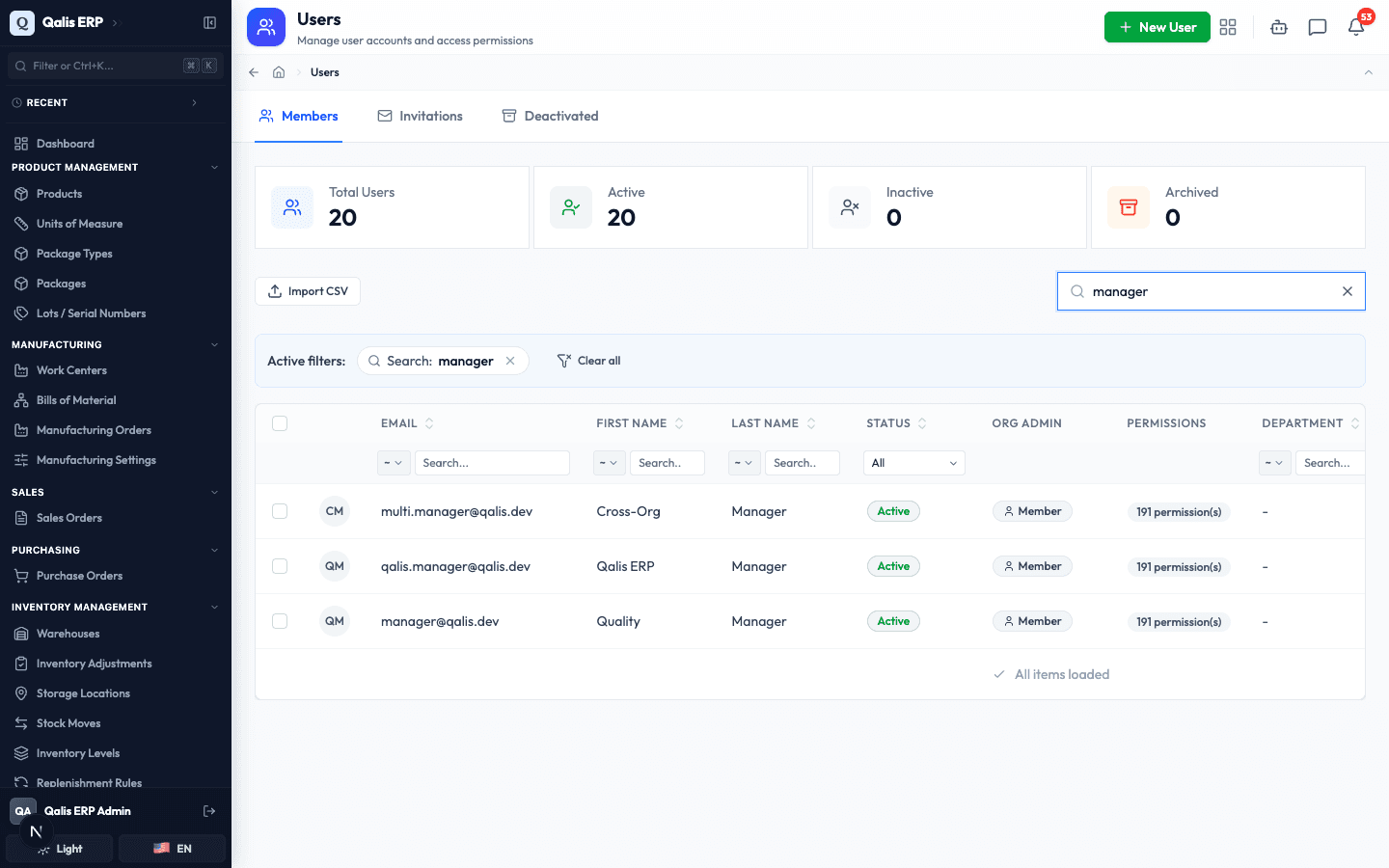Click the logout icon beside Qalis ERP Admin
This screenshot has width=1389, height=868.
(x=209, y=811)
